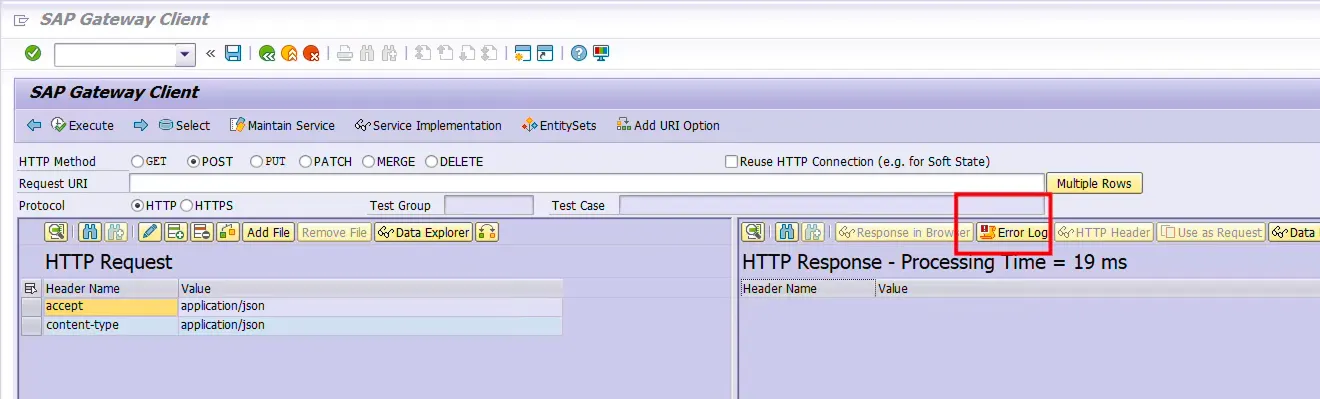
Task: Click the Next Page icon
Action: click(467, 54)
